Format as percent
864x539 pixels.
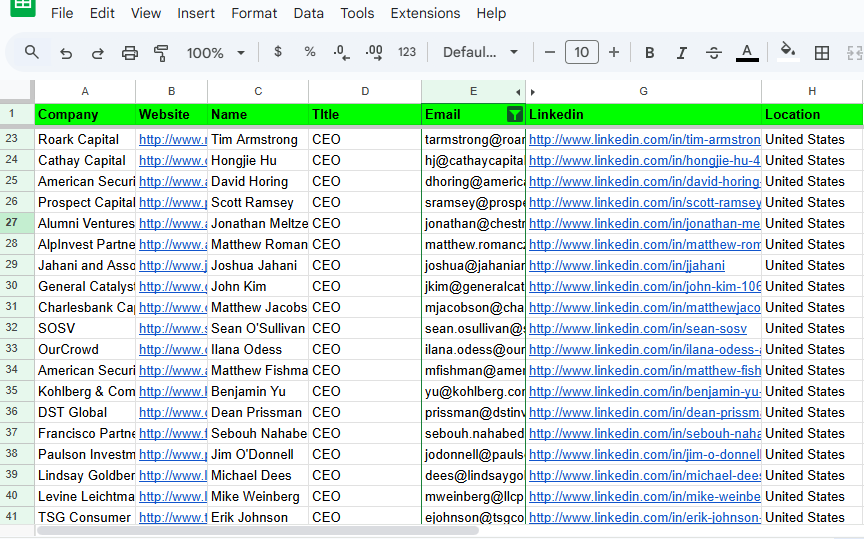tap(310, 52)
